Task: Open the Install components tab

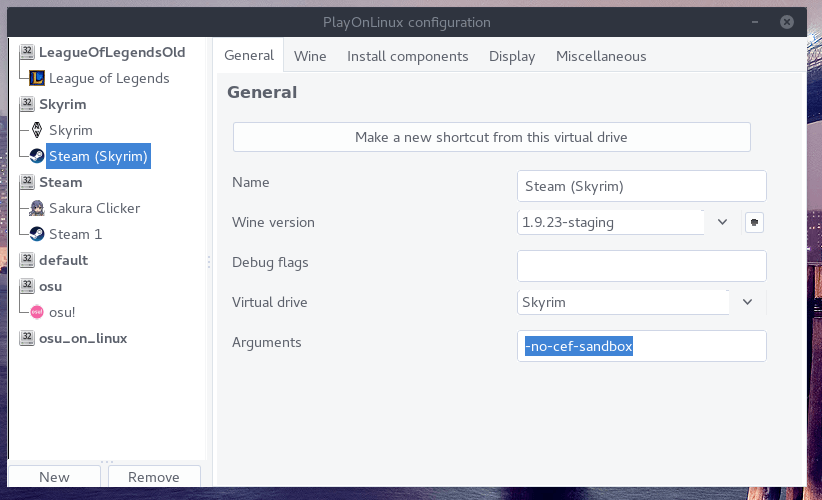Action: (x=407, y=56)
